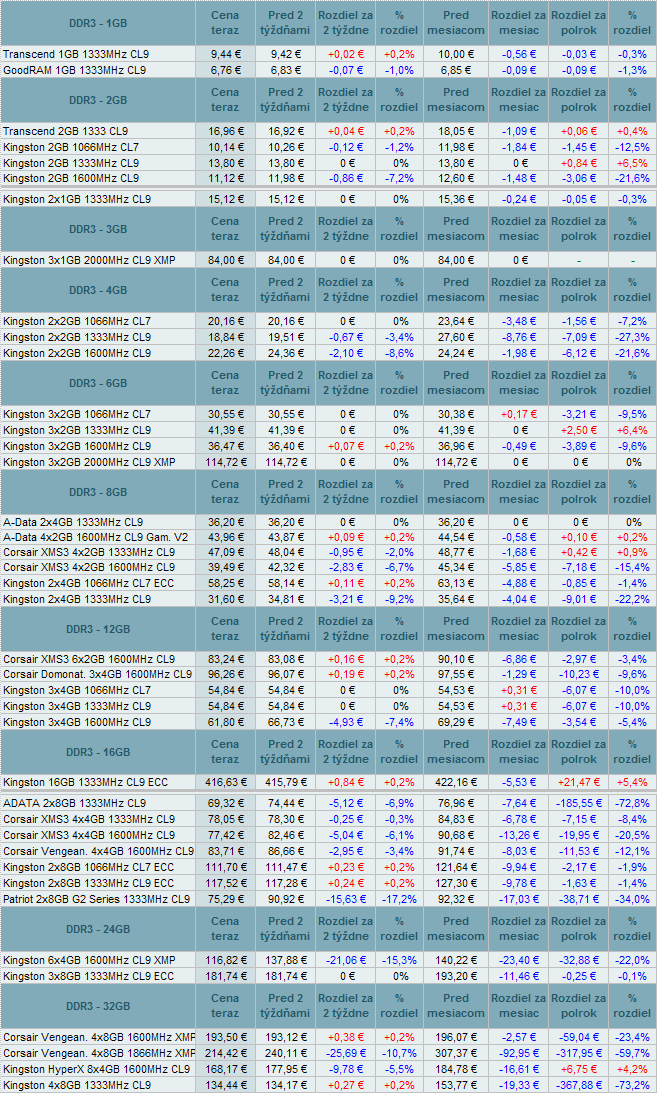Select the 307,37 € month-ago price
657x1093 pixels.
456,1053
